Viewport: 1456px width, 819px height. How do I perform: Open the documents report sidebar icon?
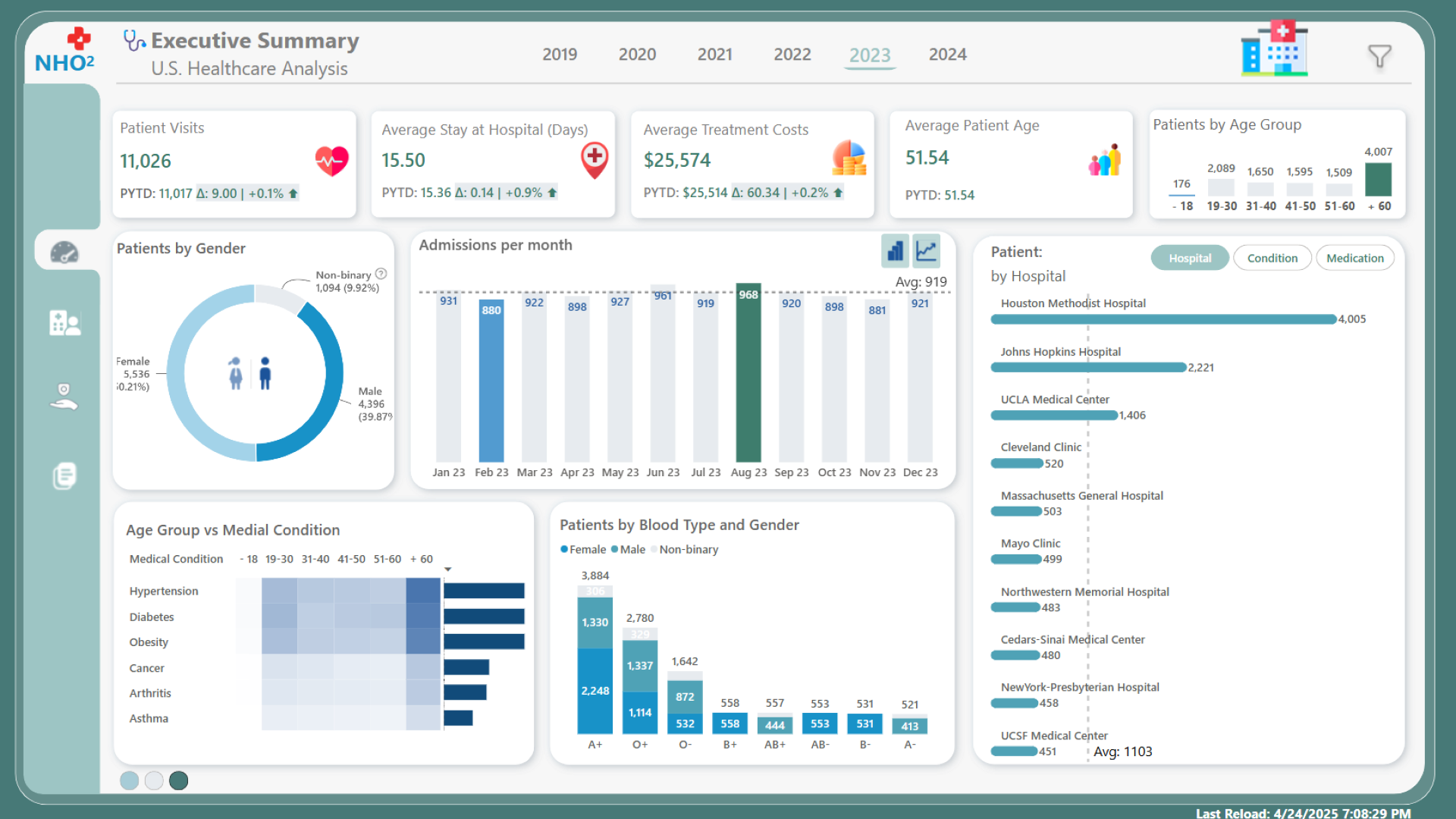64,475
